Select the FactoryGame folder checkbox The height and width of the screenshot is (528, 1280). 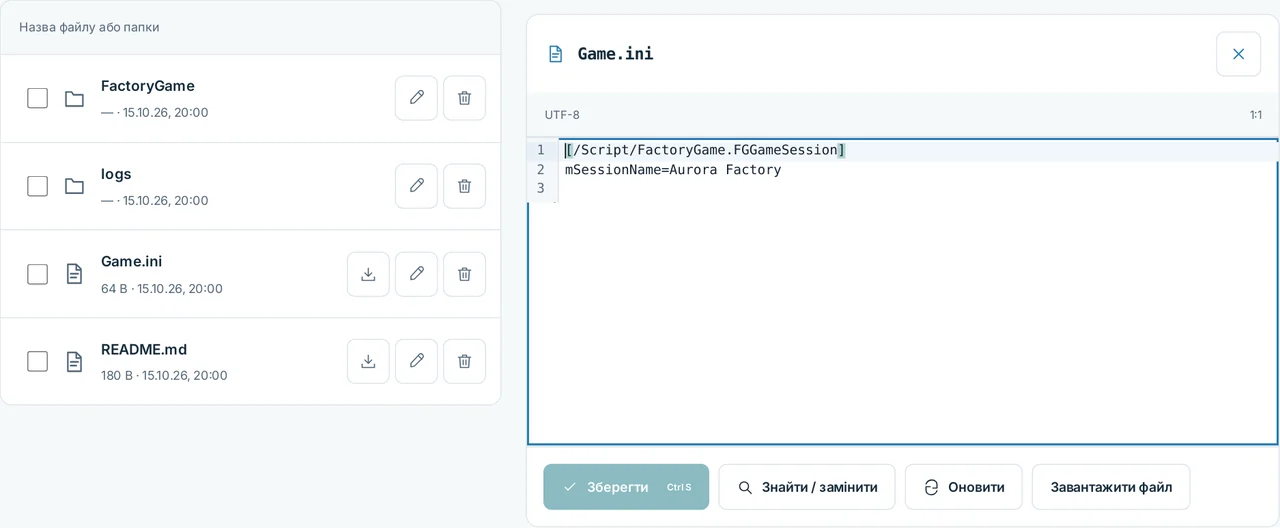coord(37,98)
